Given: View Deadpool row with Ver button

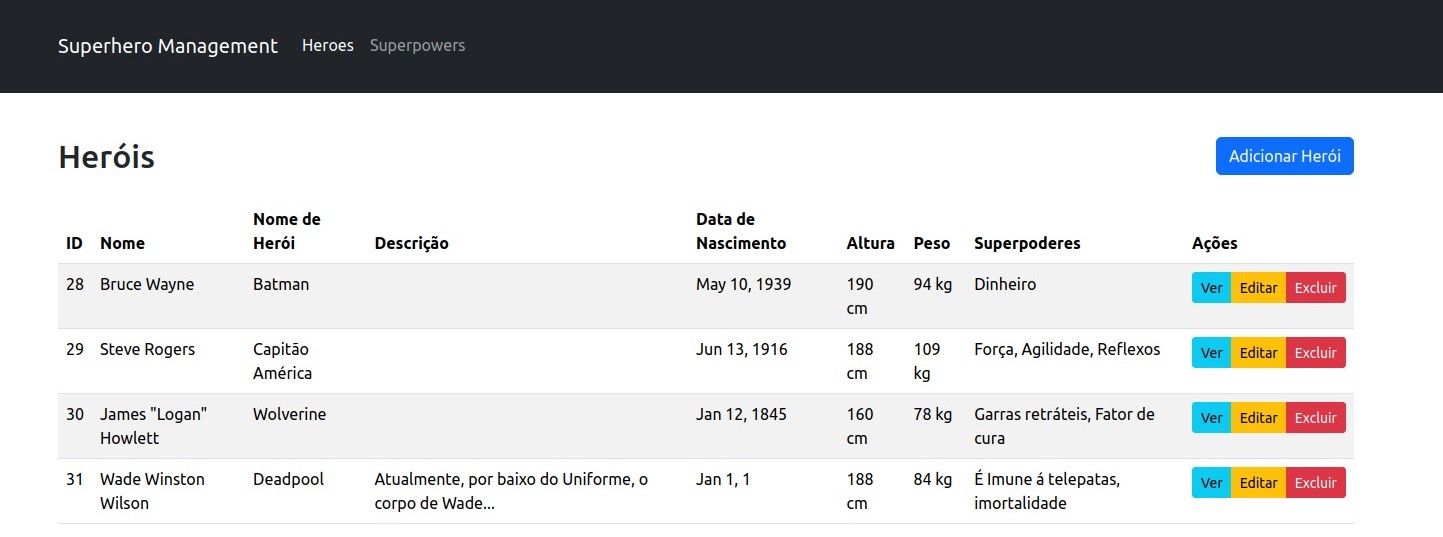Looking at the screenshot, I should [1211, 483].
